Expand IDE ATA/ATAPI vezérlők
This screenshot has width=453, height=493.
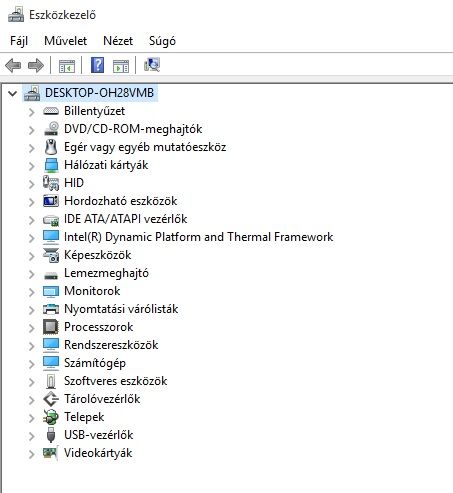coord(31,220)
